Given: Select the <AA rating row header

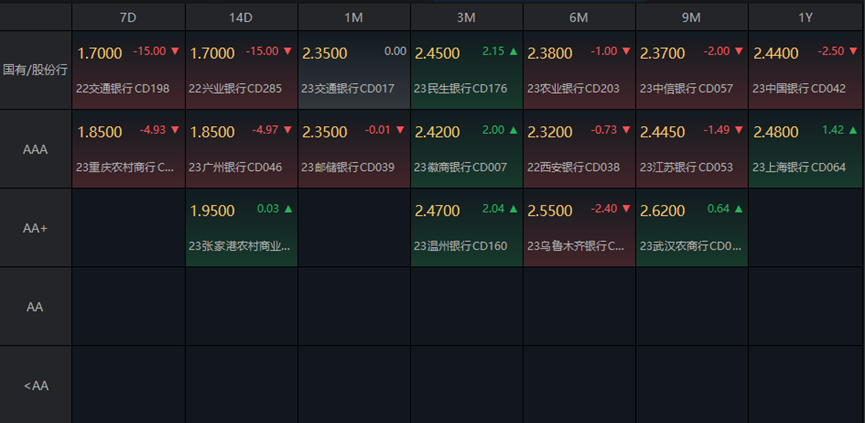Looking at the screenshot, I should click(x=36, y=385).
